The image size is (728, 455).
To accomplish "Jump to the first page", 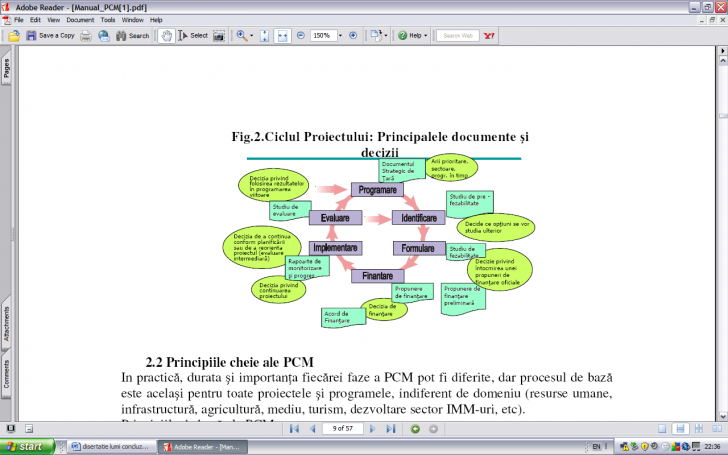I will 293,429.
